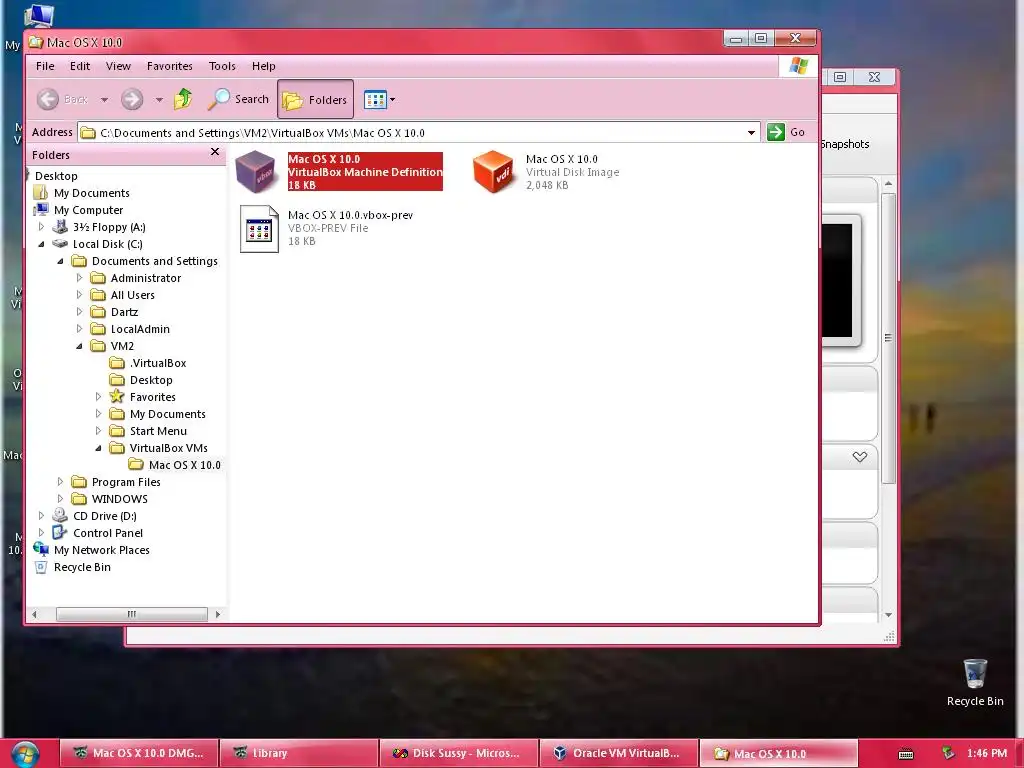Expand the LocalAdmin folder node
Viewport: 1024px width, 768px height.
(79, 328)
